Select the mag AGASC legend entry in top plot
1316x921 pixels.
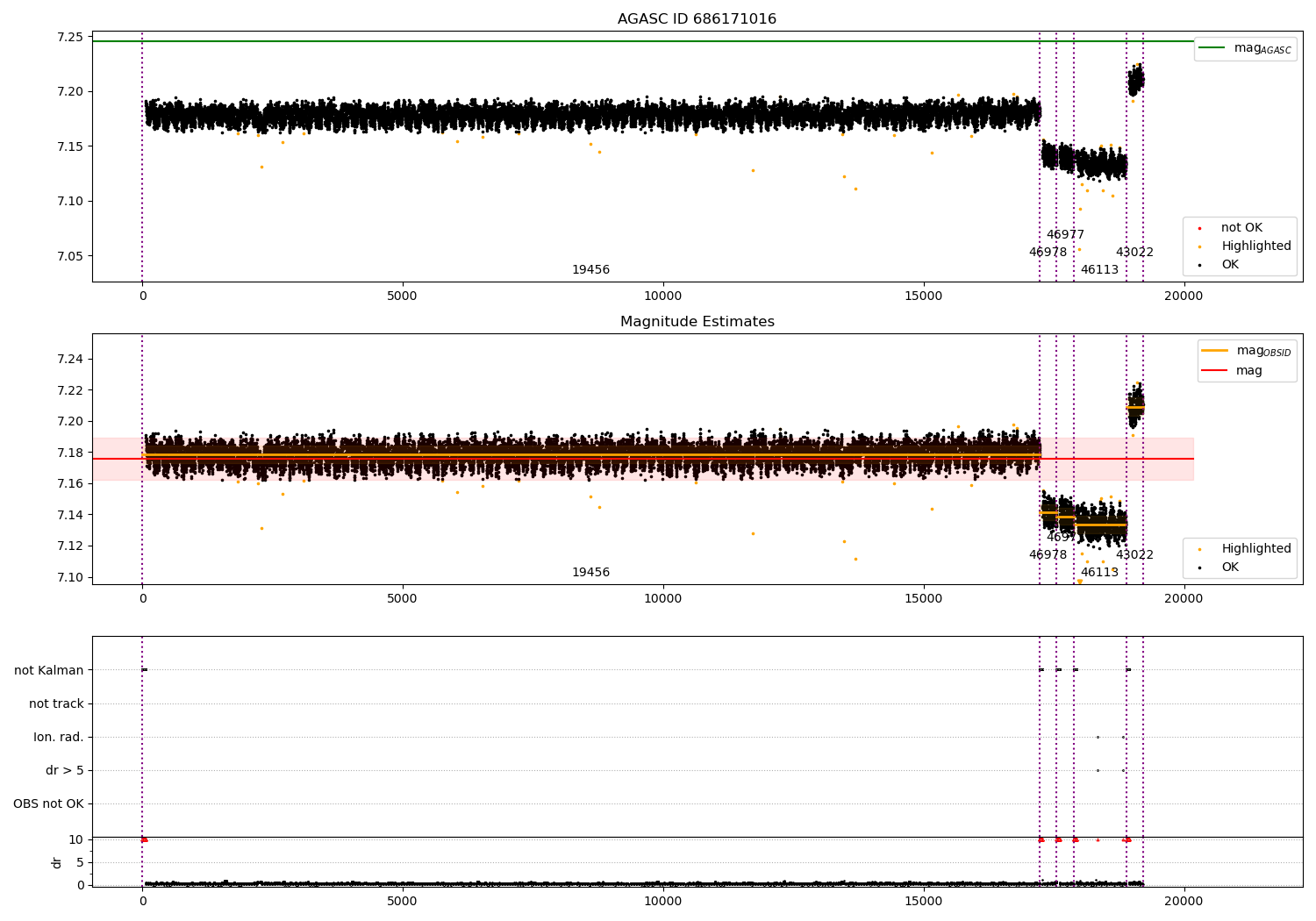click(1245, 48)
